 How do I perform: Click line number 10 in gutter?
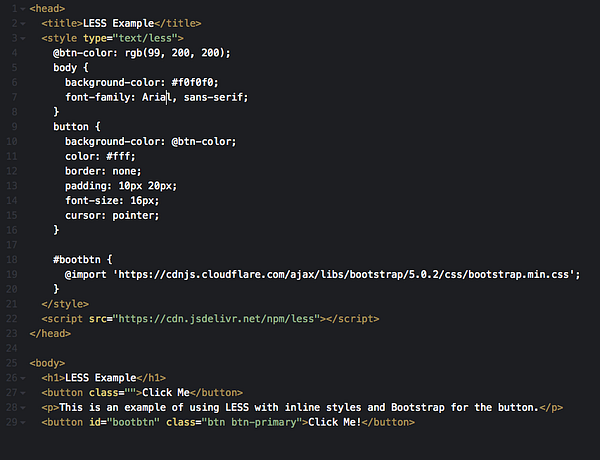click(11, 141)
